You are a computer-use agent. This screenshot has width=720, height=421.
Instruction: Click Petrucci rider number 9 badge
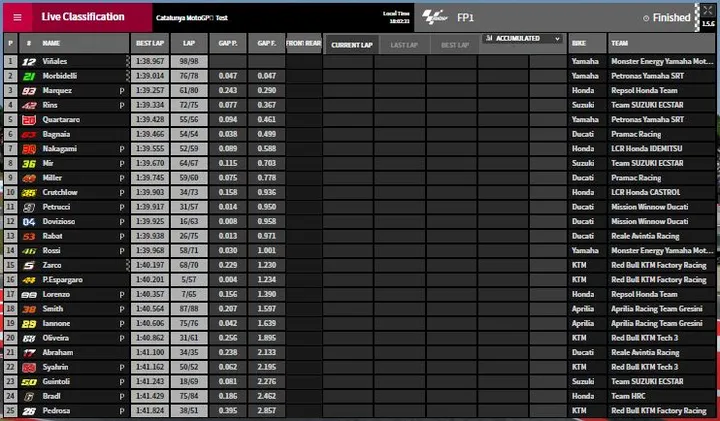pyautogui.click(x=29, y=207)
